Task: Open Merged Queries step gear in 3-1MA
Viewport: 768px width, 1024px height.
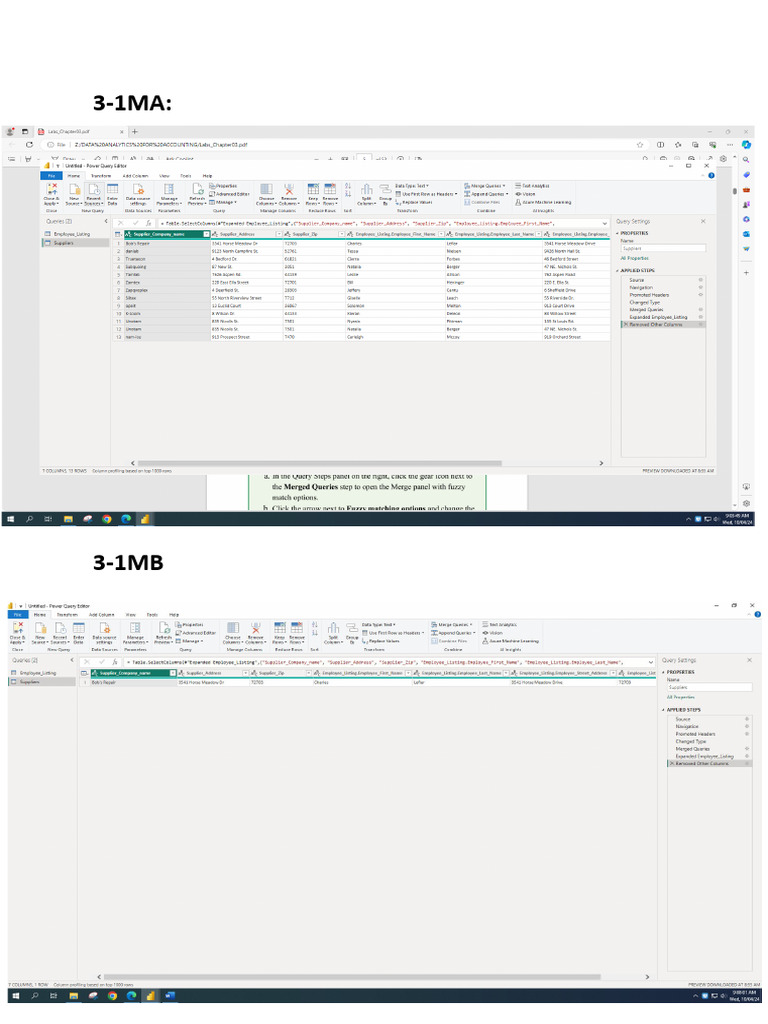Action: (700, 310)
